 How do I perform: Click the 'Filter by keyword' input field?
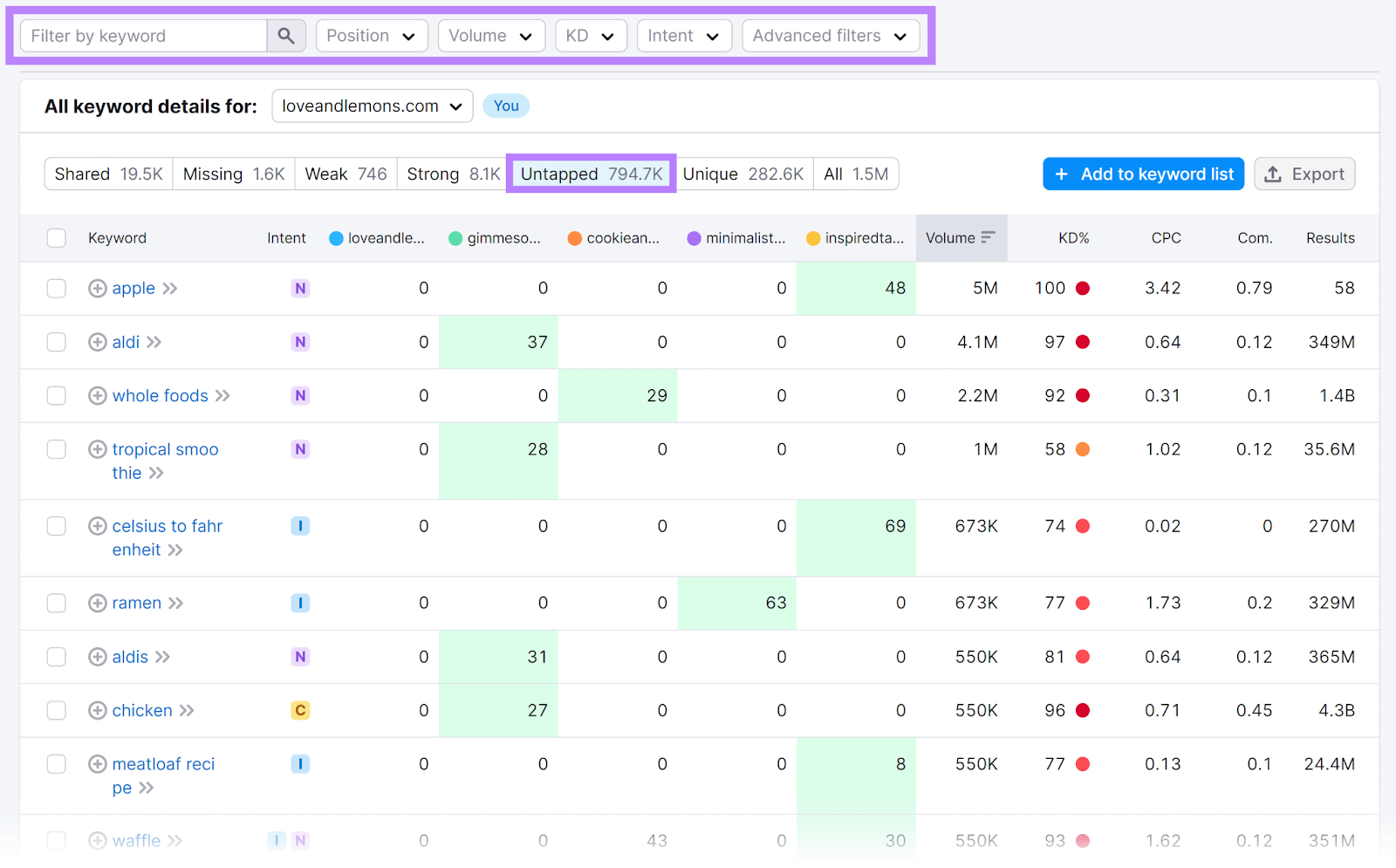(x=144, y=36)
